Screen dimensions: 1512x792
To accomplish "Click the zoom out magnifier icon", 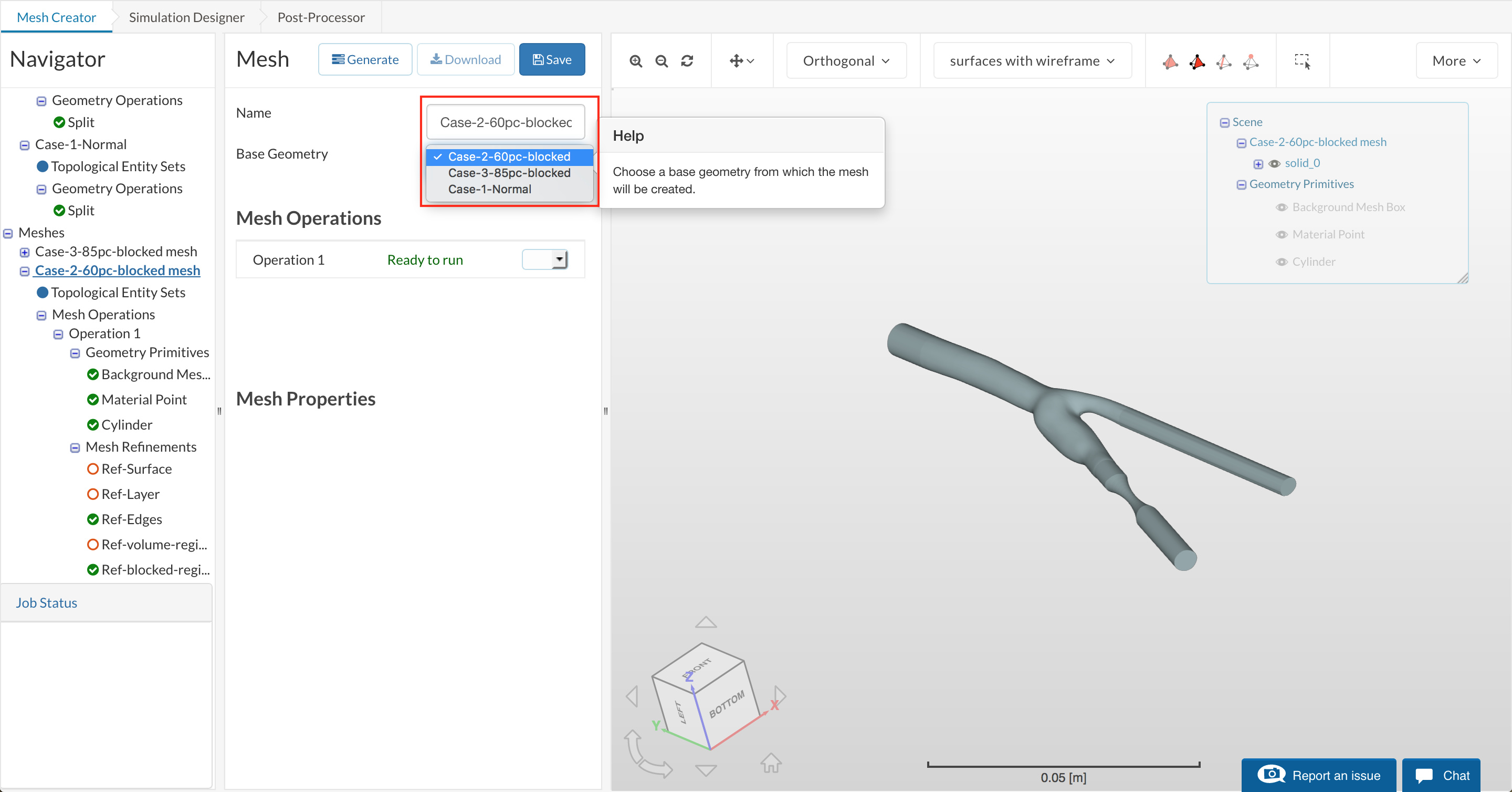I will [661, 61].
